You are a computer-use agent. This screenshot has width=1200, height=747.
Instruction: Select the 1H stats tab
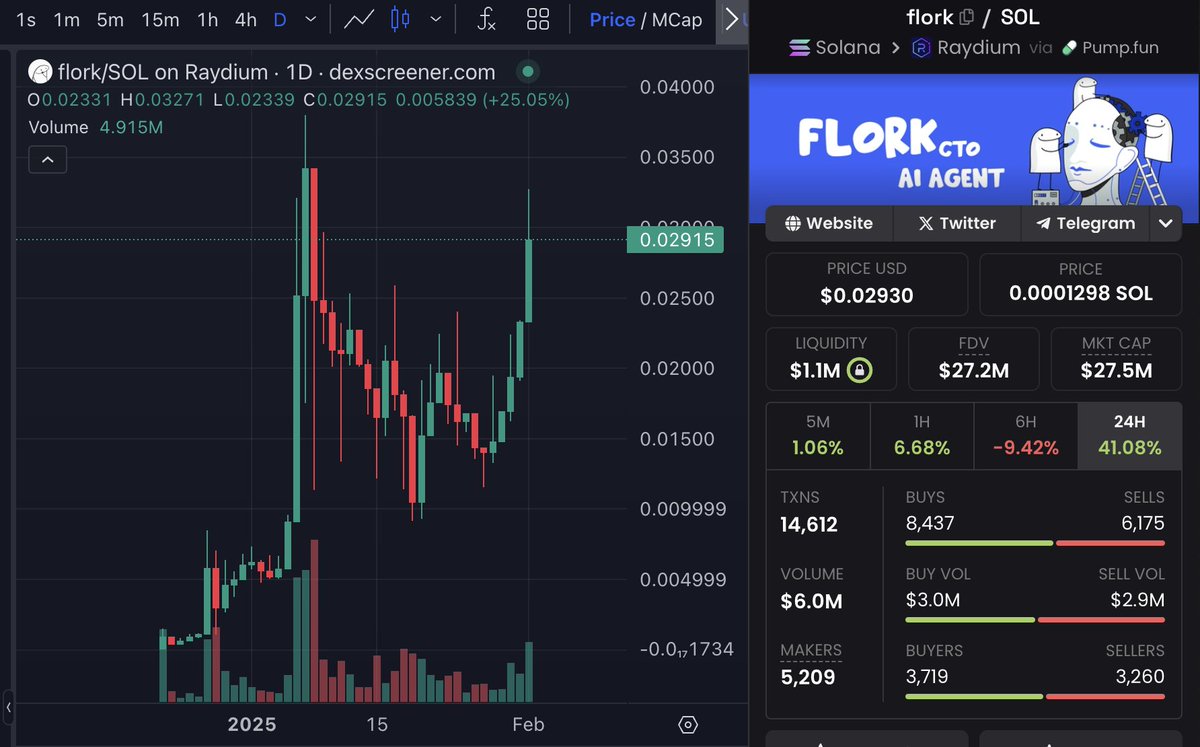pyautogui.click(x=922, y=436)
